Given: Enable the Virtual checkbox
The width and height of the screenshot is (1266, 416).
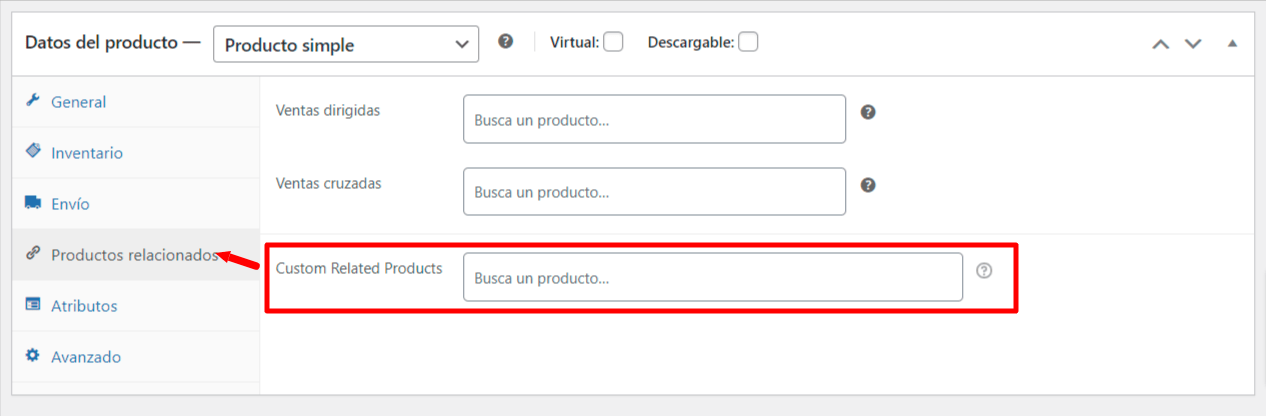Looking at the screenshot, I should (x=613, y=42).
